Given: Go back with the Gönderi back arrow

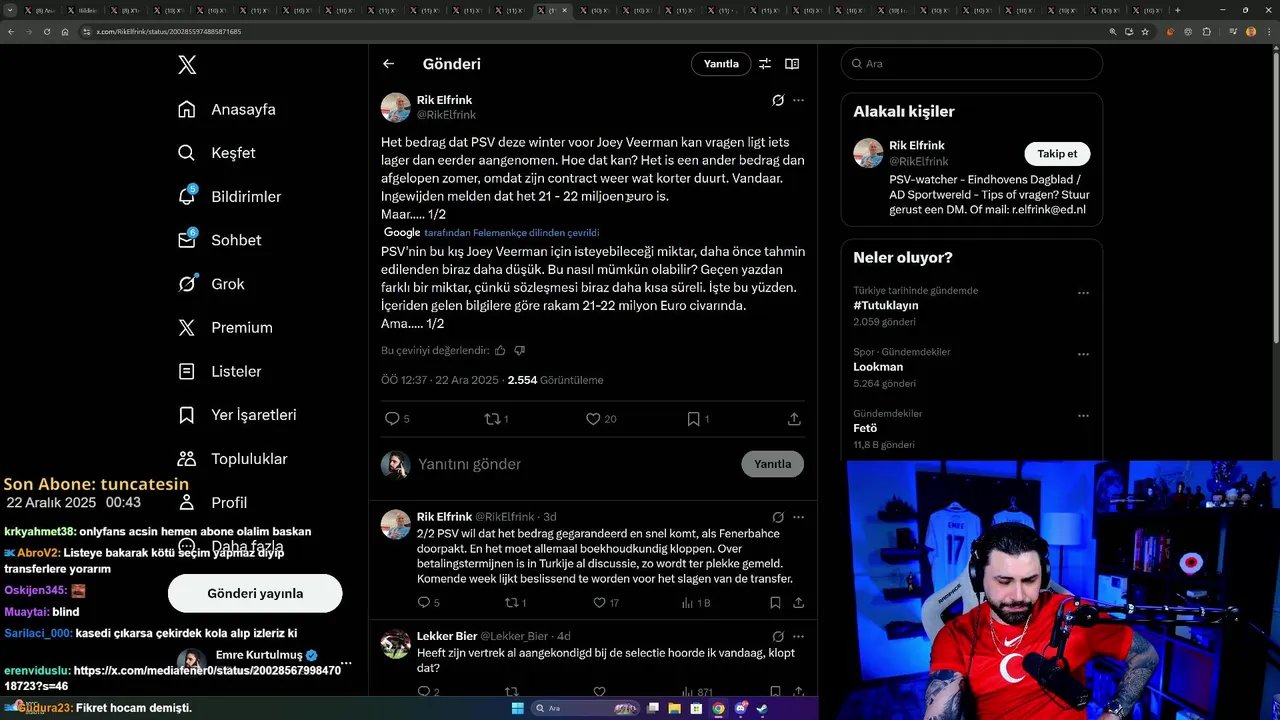Looking at the screenshot, I should [x=388, y=64].
